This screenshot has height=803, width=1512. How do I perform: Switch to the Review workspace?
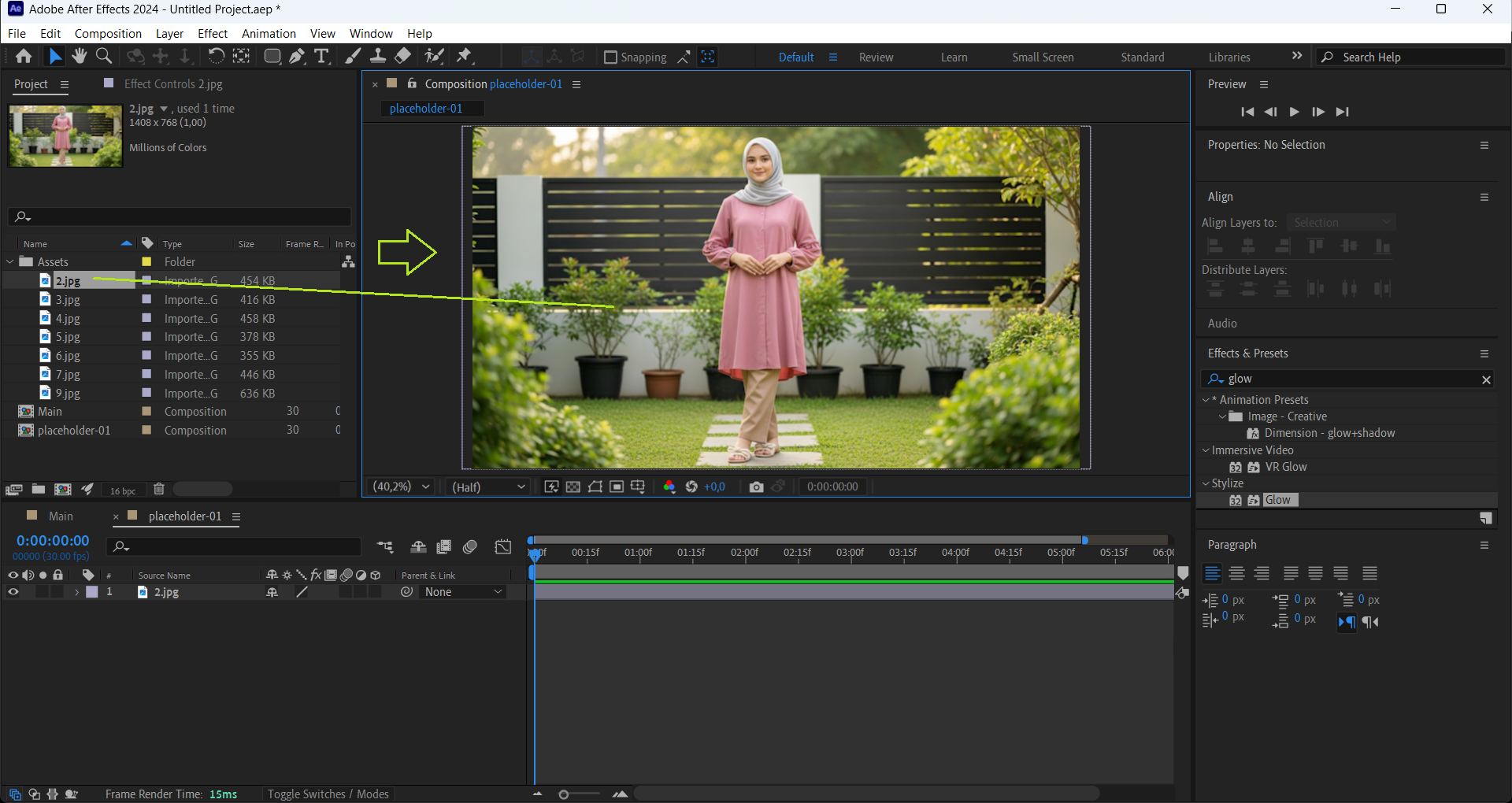point(876,57)
